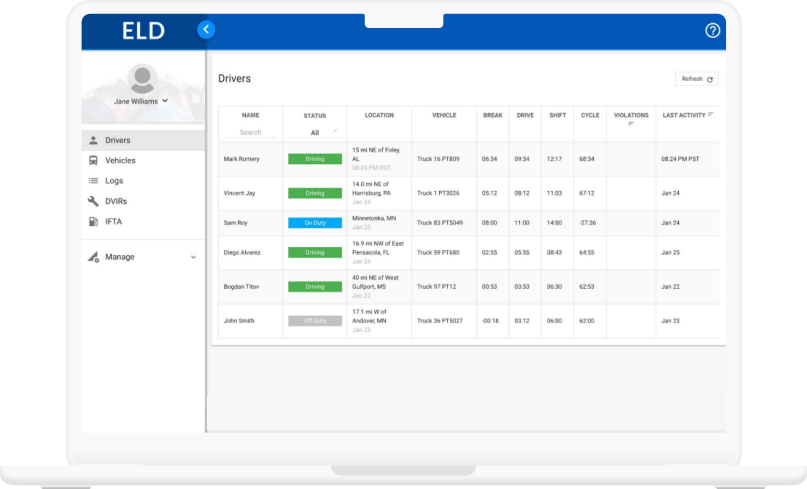Click the help question mark icon
The image size is (807, 489).
[712, 30]
